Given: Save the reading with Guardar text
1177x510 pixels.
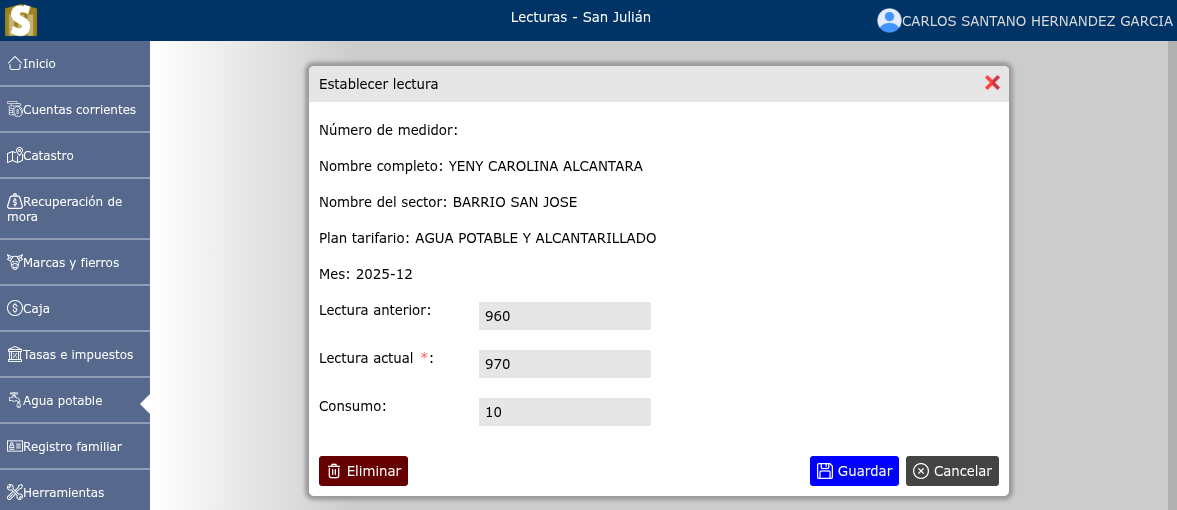Looking at the screenshot, I should click(x=865, y=471).
